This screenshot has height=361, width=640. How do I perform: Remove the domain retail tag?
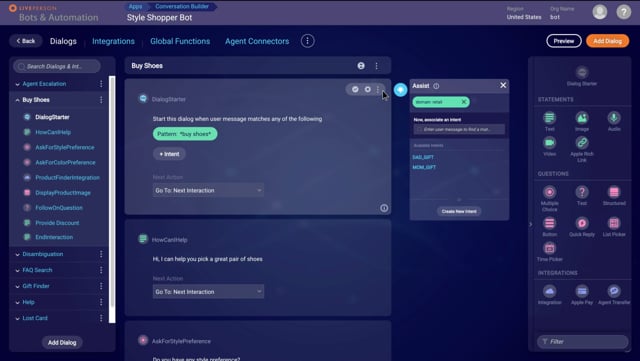click(x=464, y=102)
